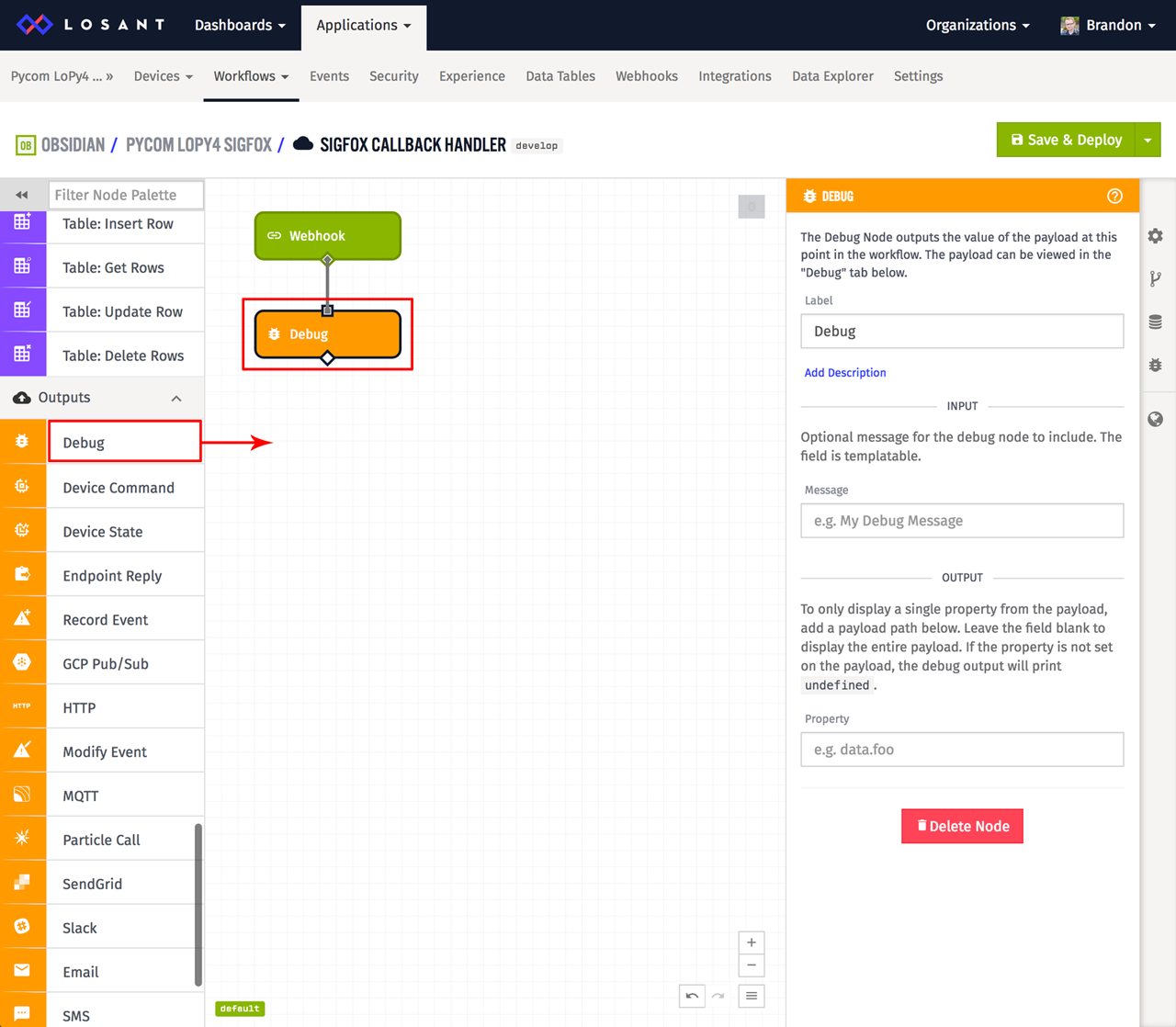The image size is (1176, 1027).
Task: Redo the canvas change
Action: point(718,996)
